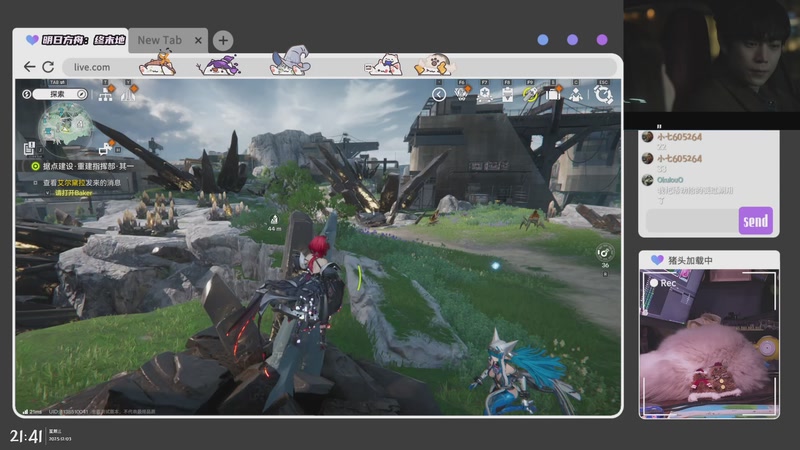Select the 明日方舟：终末地 browser tab
The height and width of the screenshot is (450, 800).
pos(70,40)
